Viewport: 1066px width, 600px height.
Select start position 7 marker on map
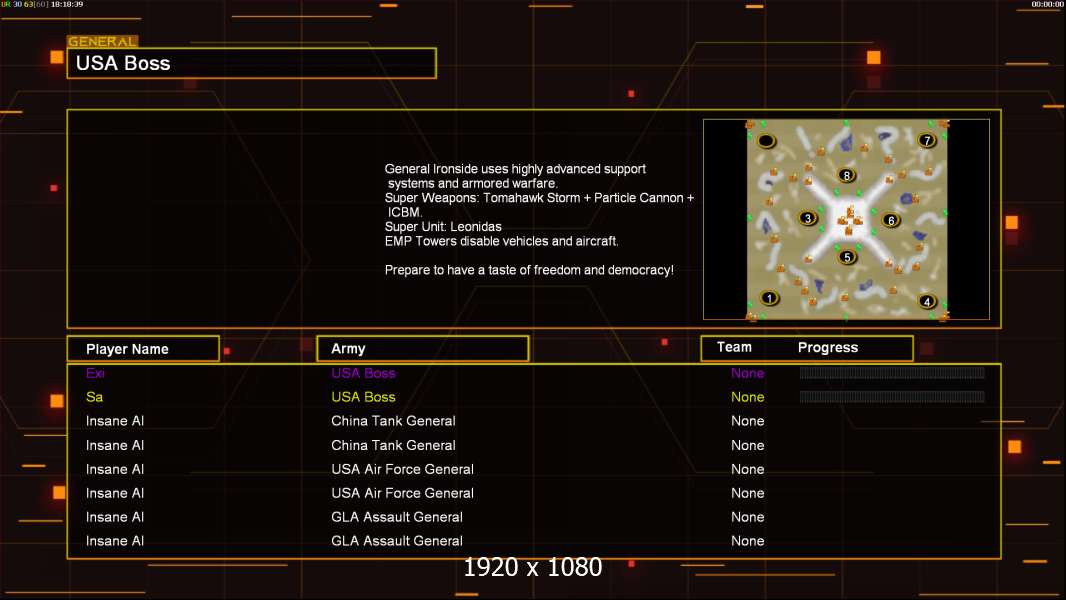pyautogui.click(x=927, y=141)
